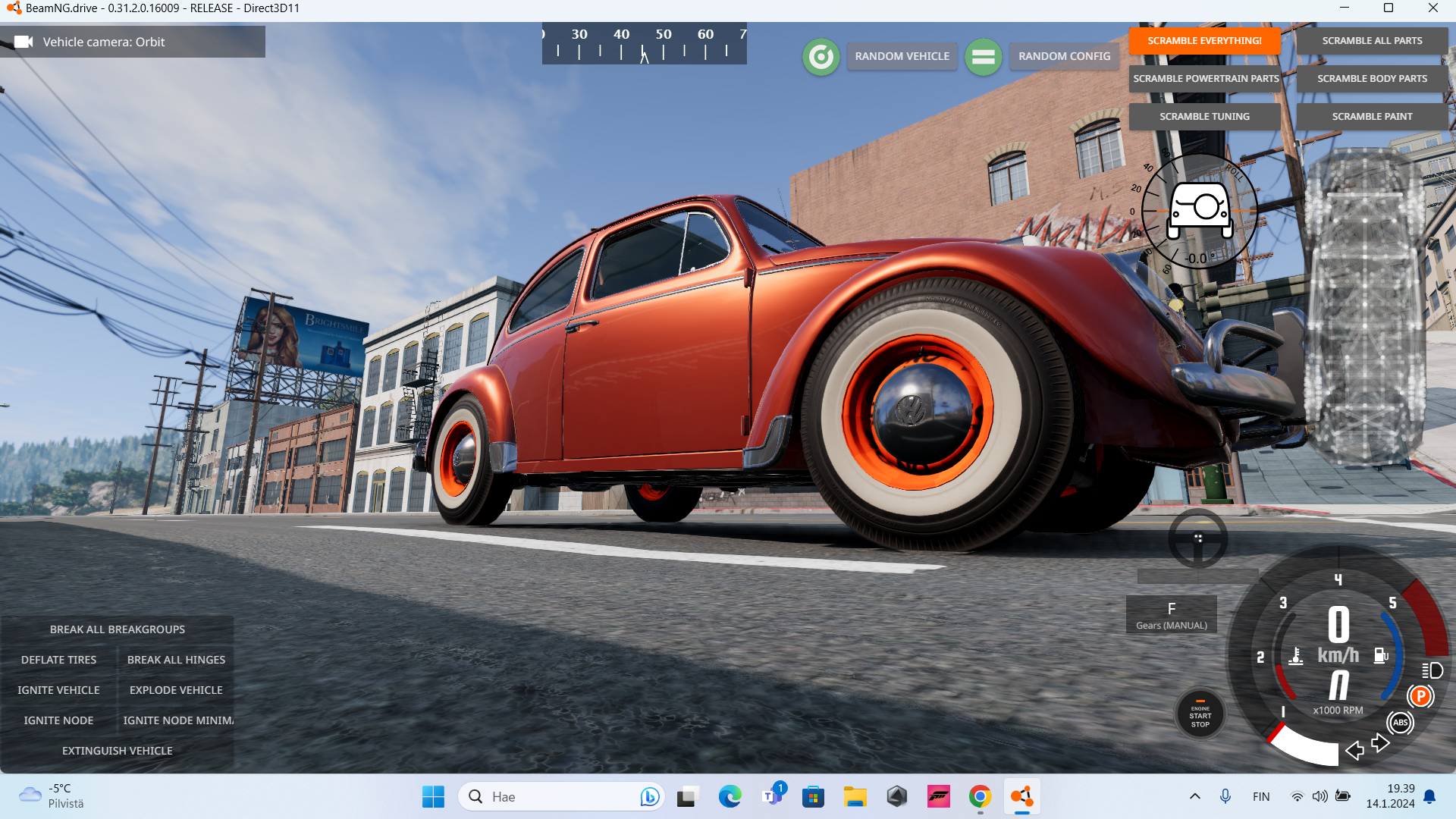This screenshot has width=1456, height=819.
Task: Click the green reset vehicle icon
Action: pos(821,56)
